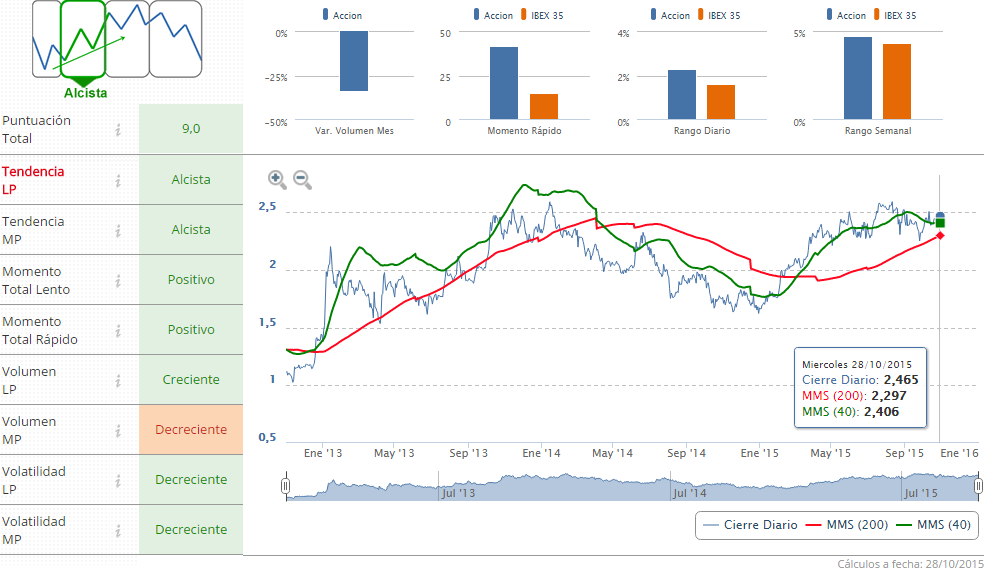This screenshot has height=577, width=992.
Task: Show info for Volatilidad MP row
Action: 118,530
